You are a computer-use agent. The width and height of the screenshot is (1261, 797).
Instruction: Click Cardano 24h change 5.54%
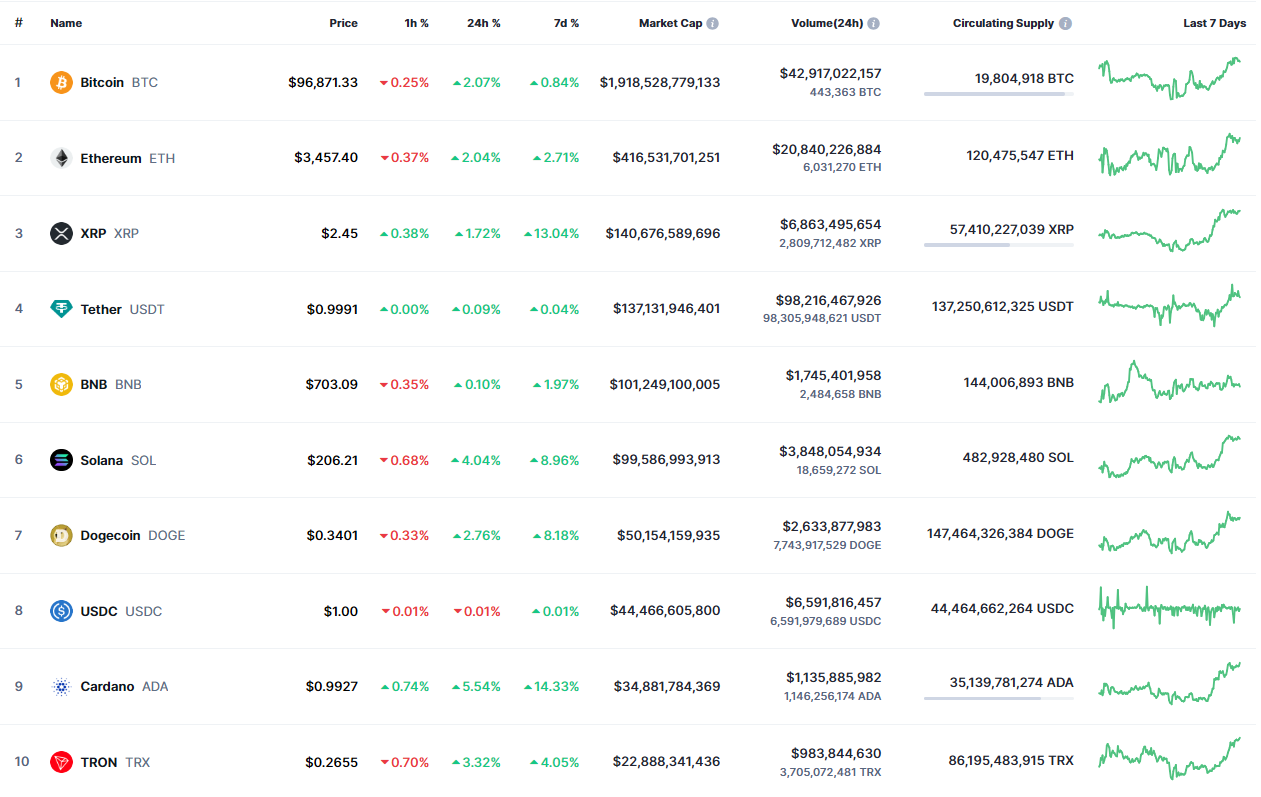point(476,686)
